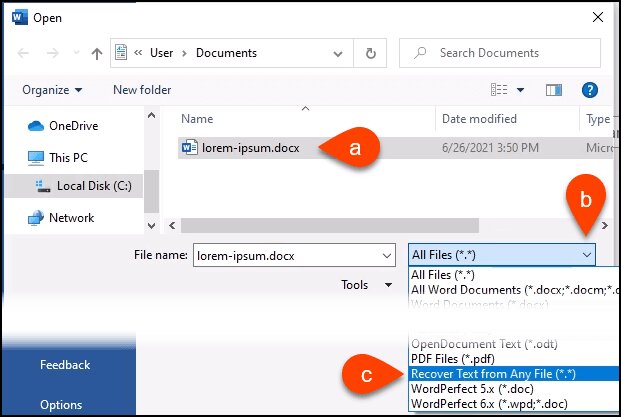Open Options in Word backstage
Screen dimensions: 621x417
tap(61, 405)
